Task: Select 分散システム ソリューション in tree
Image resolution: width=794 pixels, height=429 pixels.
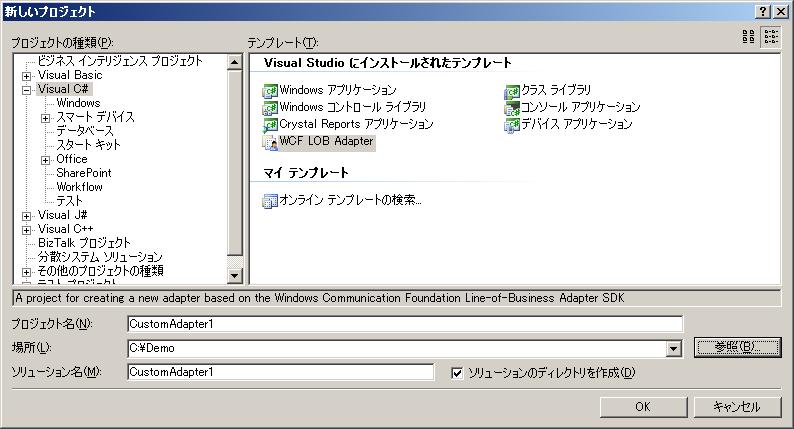Action: pyautogui.click(x=100, y=257)
